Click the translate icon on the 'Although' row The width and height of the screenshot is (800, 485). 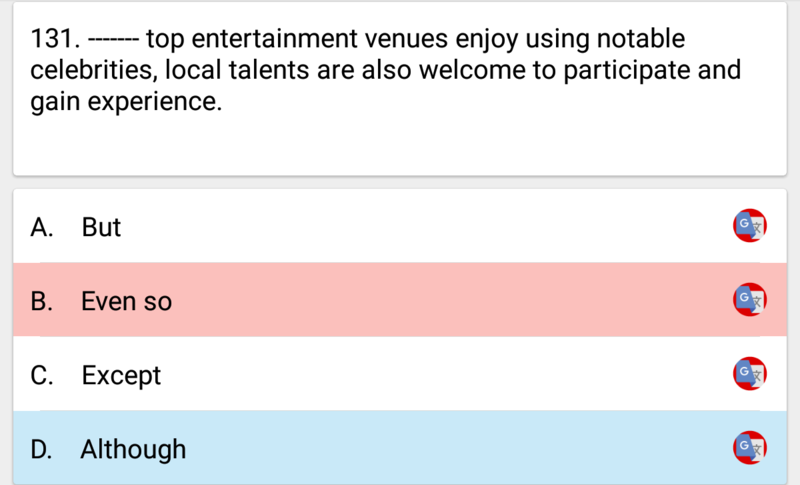(750, 448)
